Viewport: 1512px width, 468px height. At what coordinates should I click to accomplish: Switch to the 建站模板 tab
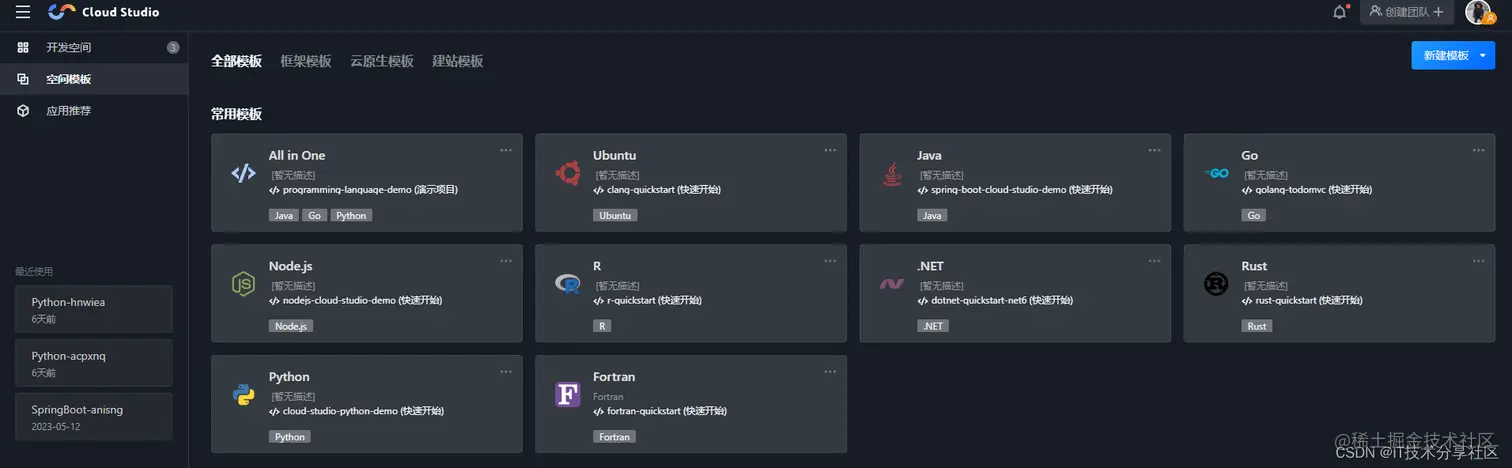click(x=457, y=61)
